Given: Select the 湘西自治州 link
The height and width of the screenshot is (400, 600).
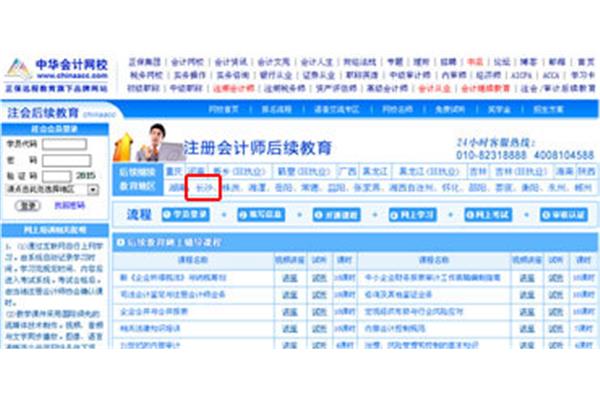Looking at the screenshot, I should (x=411, y=188).
